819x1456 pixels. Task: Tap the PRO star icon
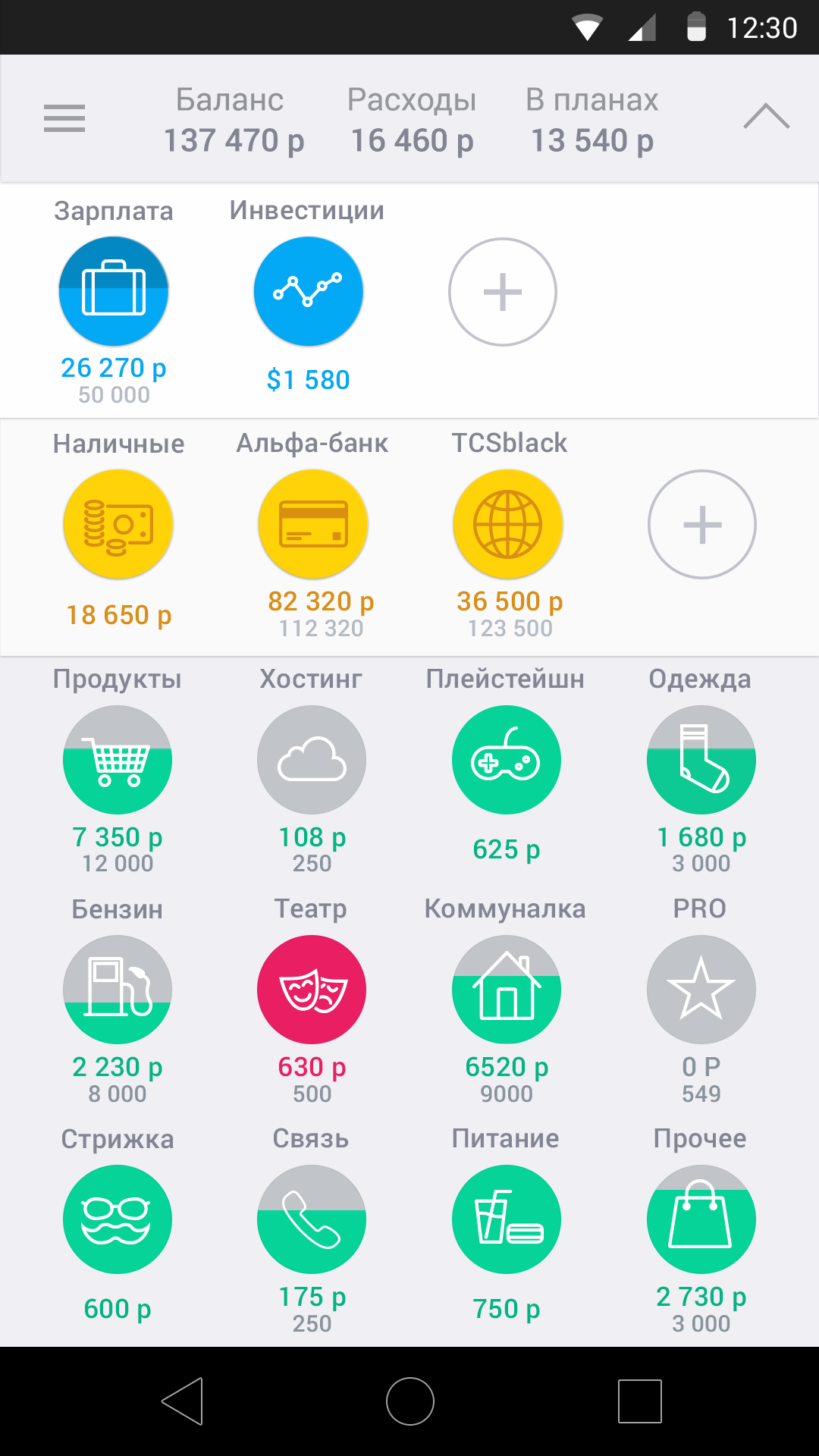click(x=701, y=990)
